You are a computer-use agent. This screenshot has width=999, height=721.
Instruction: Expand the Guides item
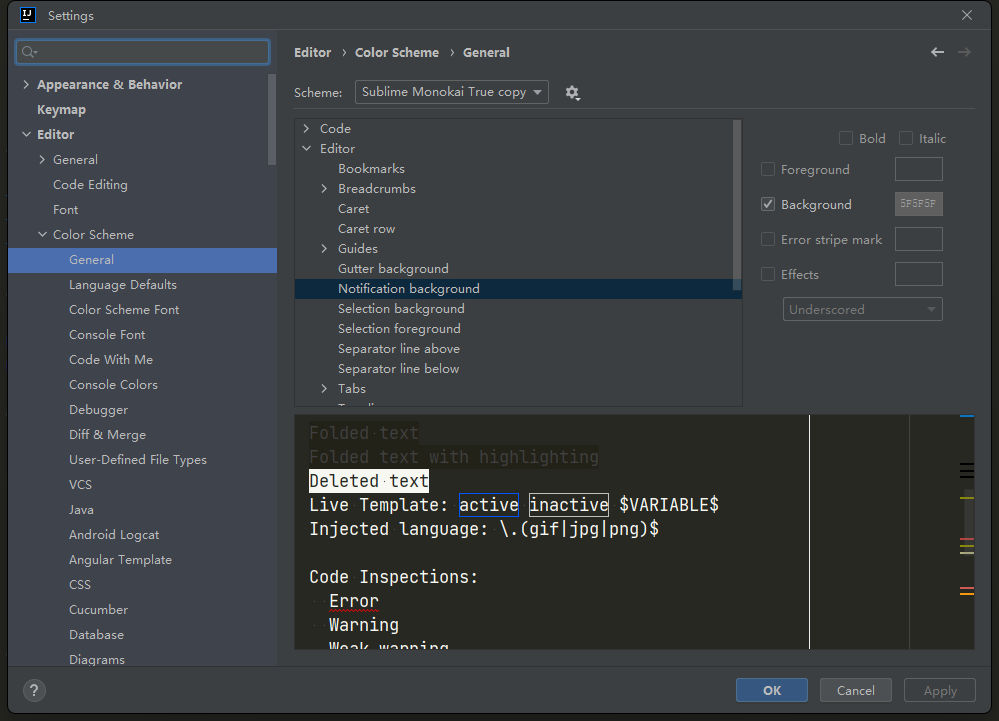324,248
